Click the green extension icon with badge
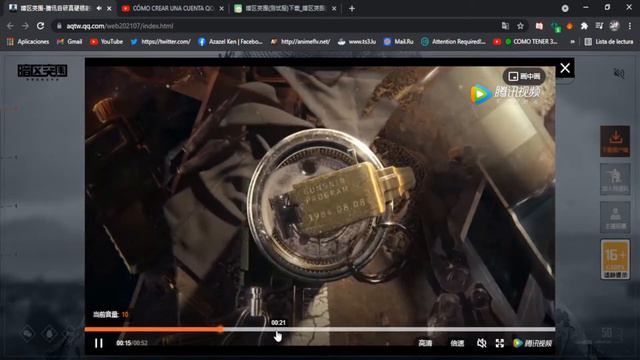 556,27
